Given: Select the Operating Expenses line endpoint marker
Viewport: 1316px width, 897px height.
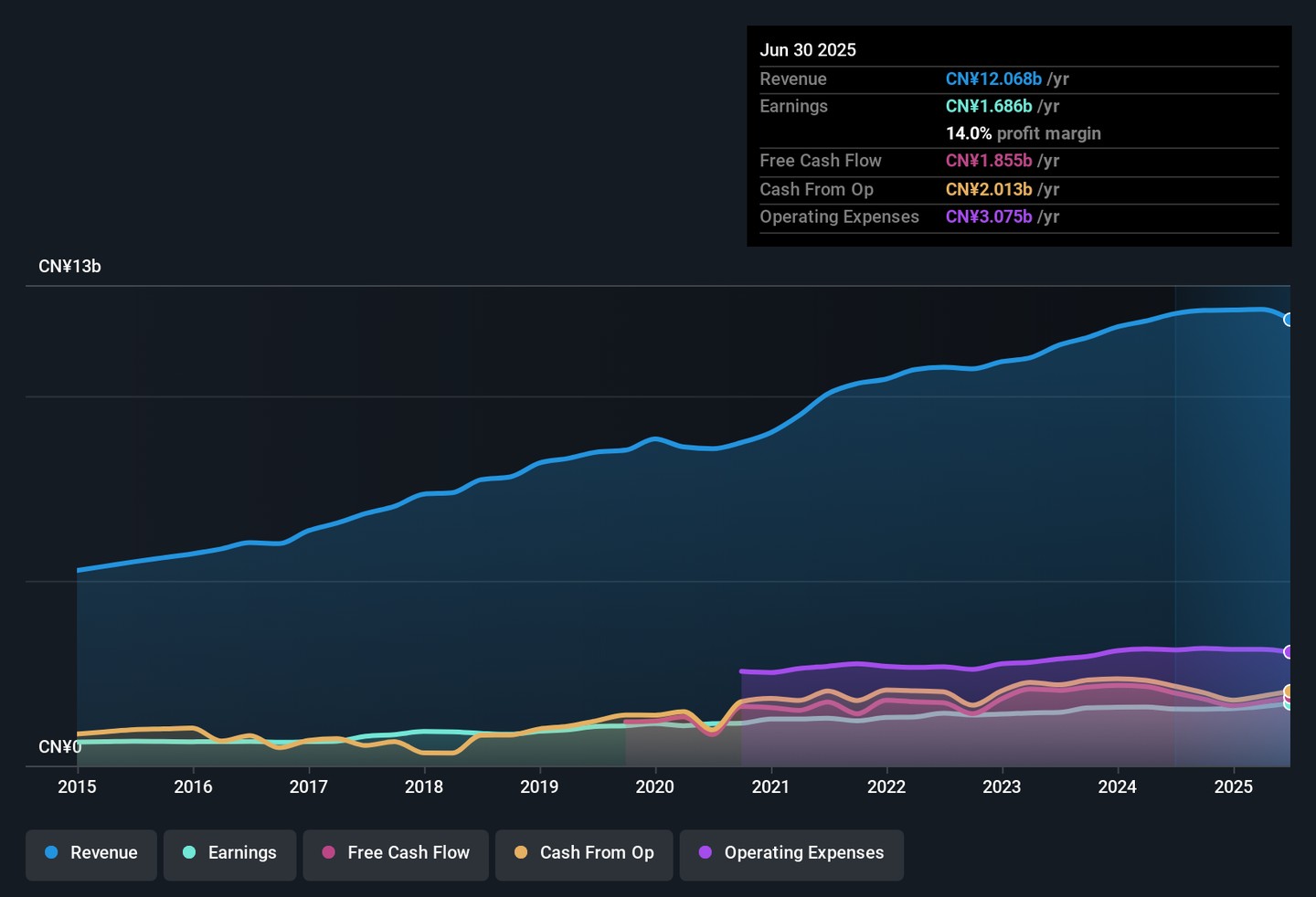Looking at the screenshot, I should (1289, 652).
